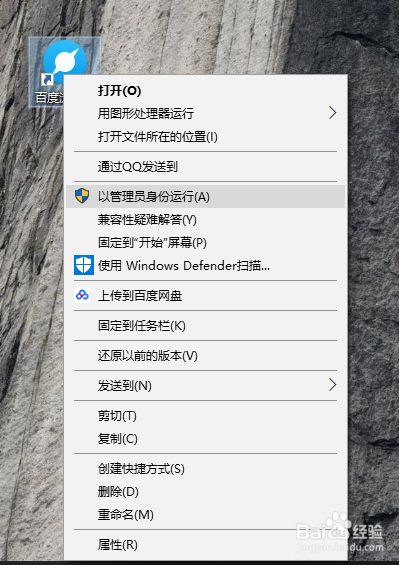Select 固定到任务栏(K)

tap(205, 326)
